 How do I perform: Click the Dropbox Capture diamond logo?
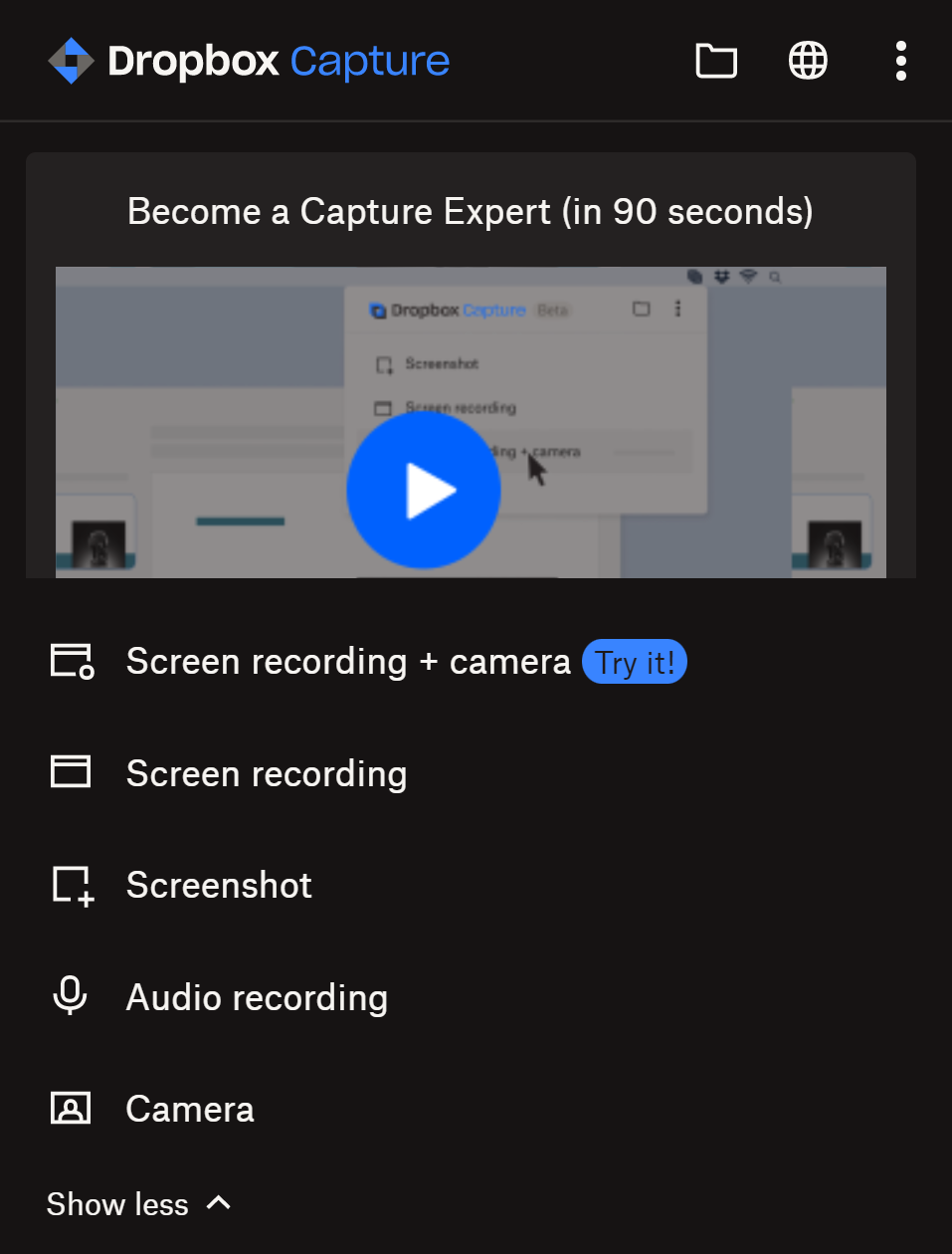click(71, 61)
